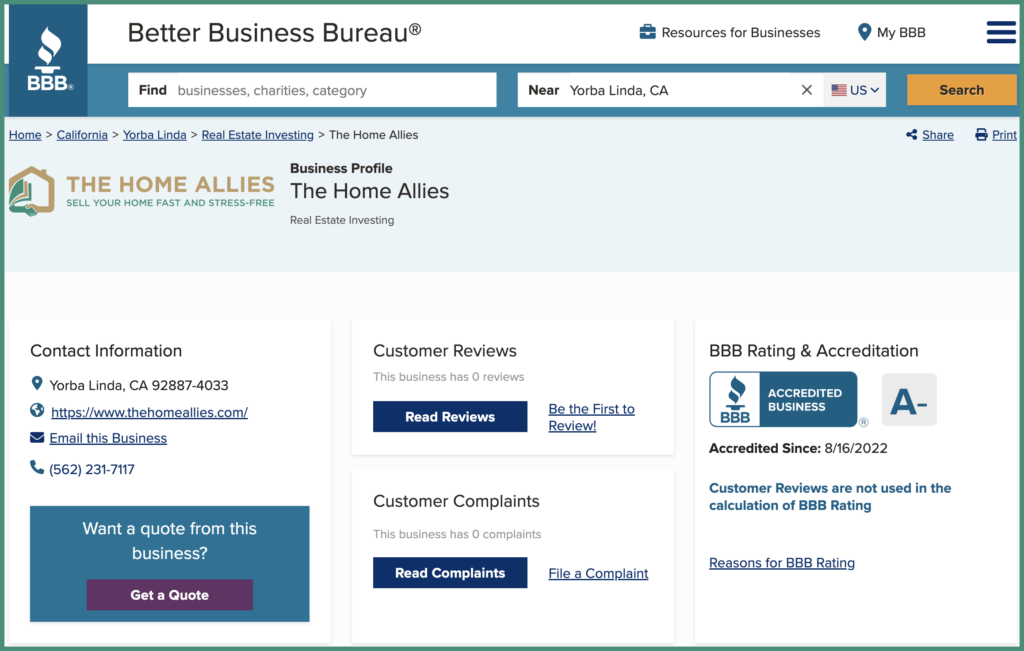
Task: Click 'This business has 0 reviews' text
Action: coord(449,377)
